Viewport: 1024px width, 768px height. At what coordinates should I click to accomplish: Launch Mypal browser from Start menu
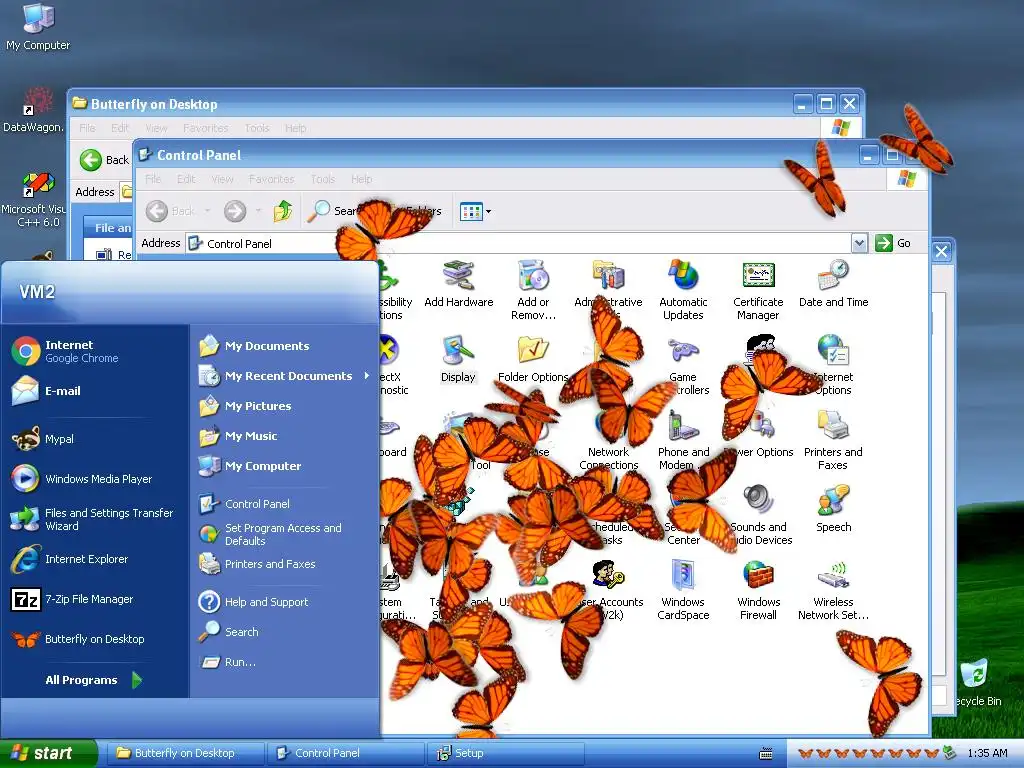coord(96,439)
